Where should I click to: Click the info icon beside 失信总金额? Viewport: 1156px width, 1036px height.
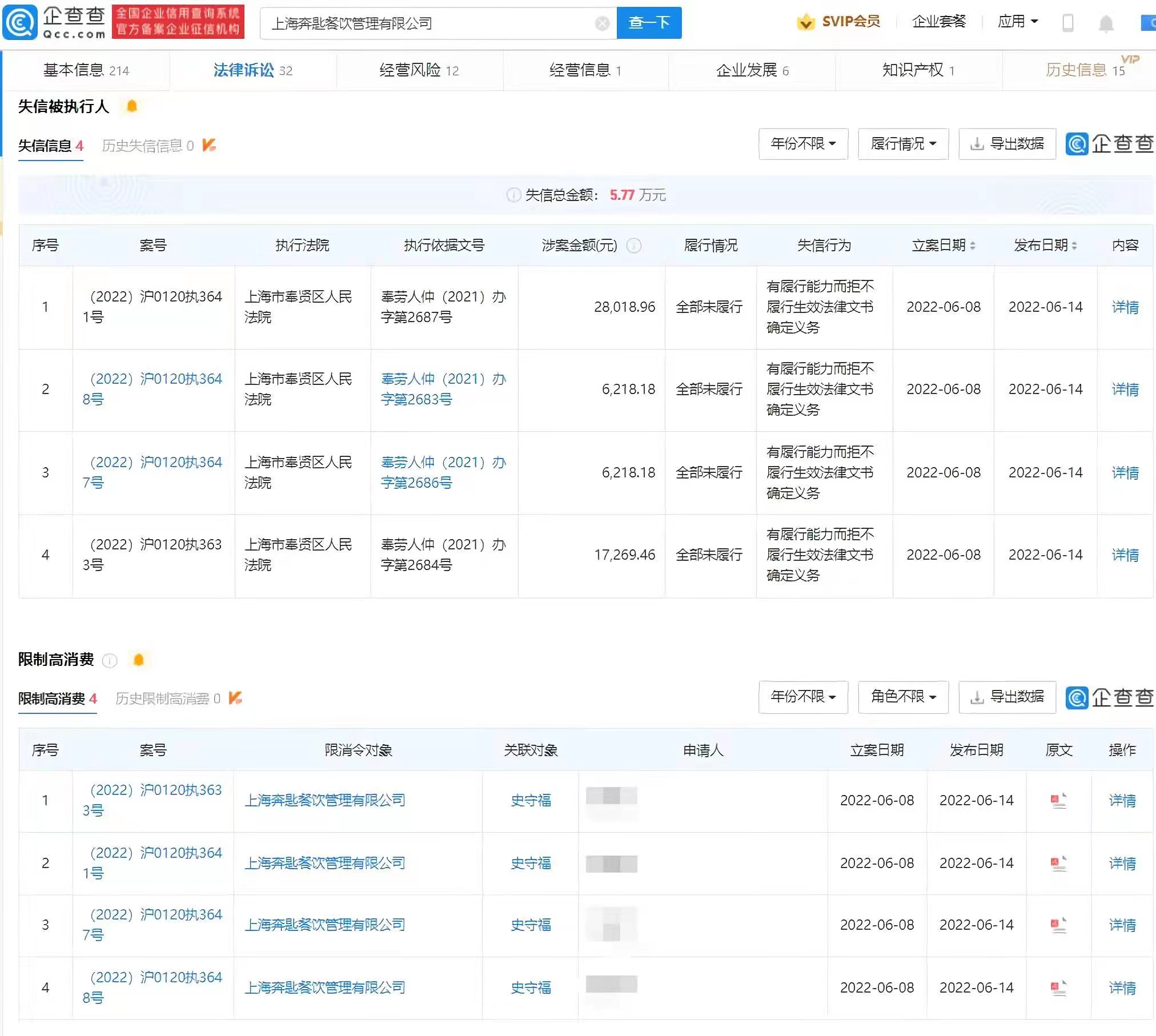point(513,195)
